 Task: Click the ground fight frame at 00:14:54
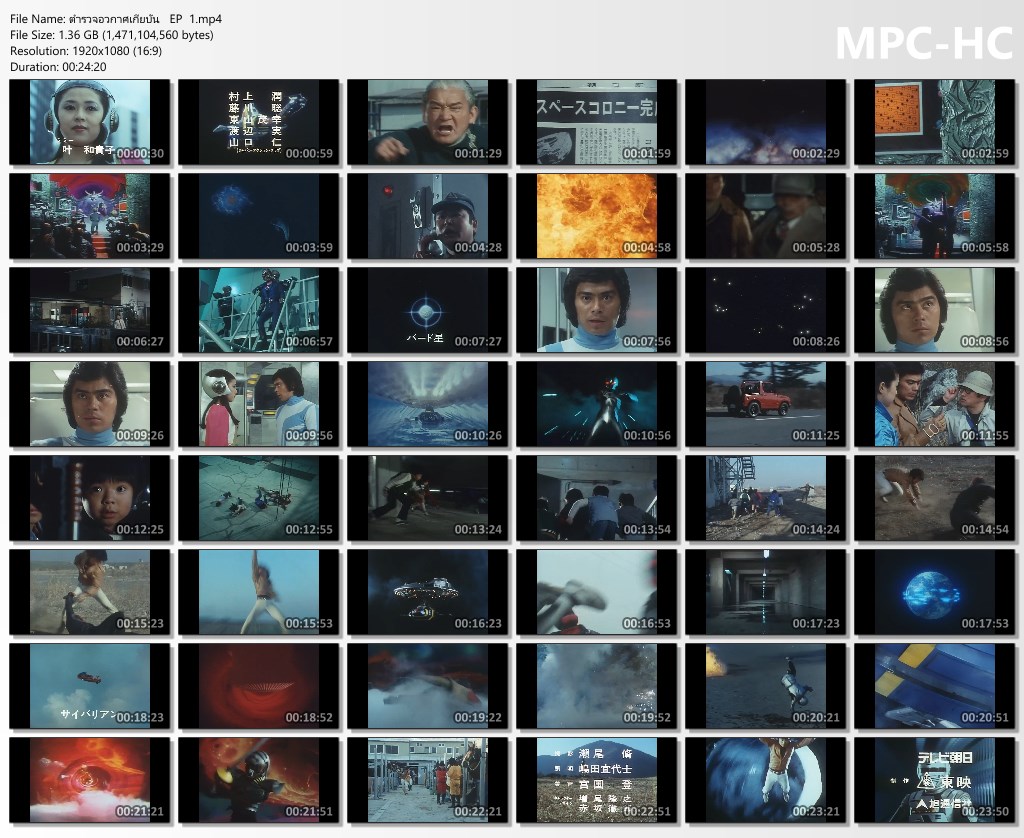(x=935, y=498)
